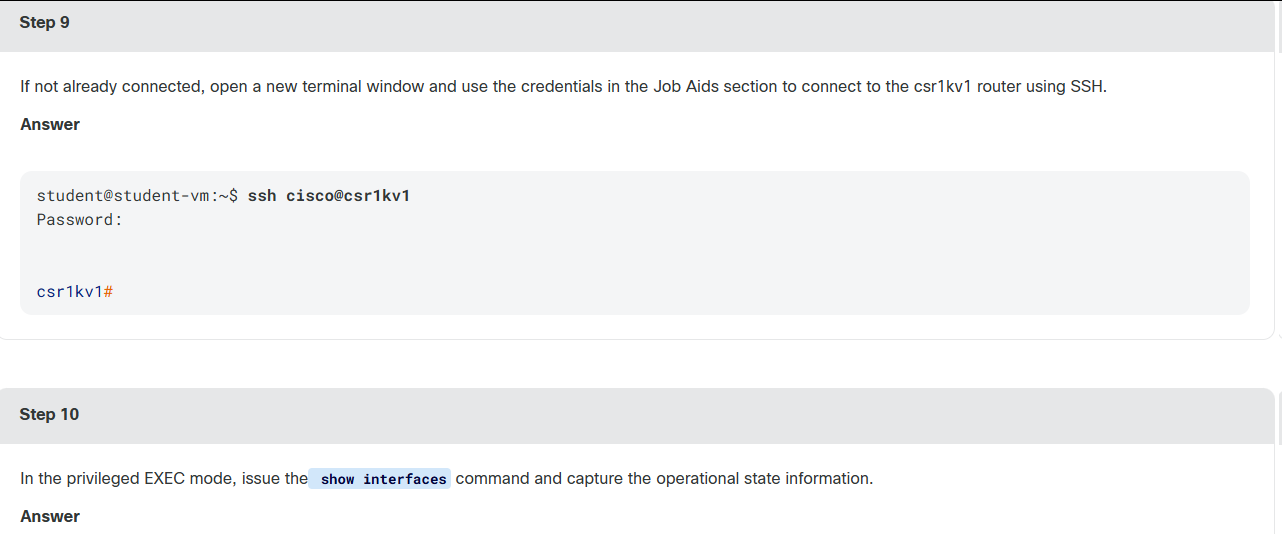Click the csr1kv1 router mention in Step 9

click(x=968, y=86)
